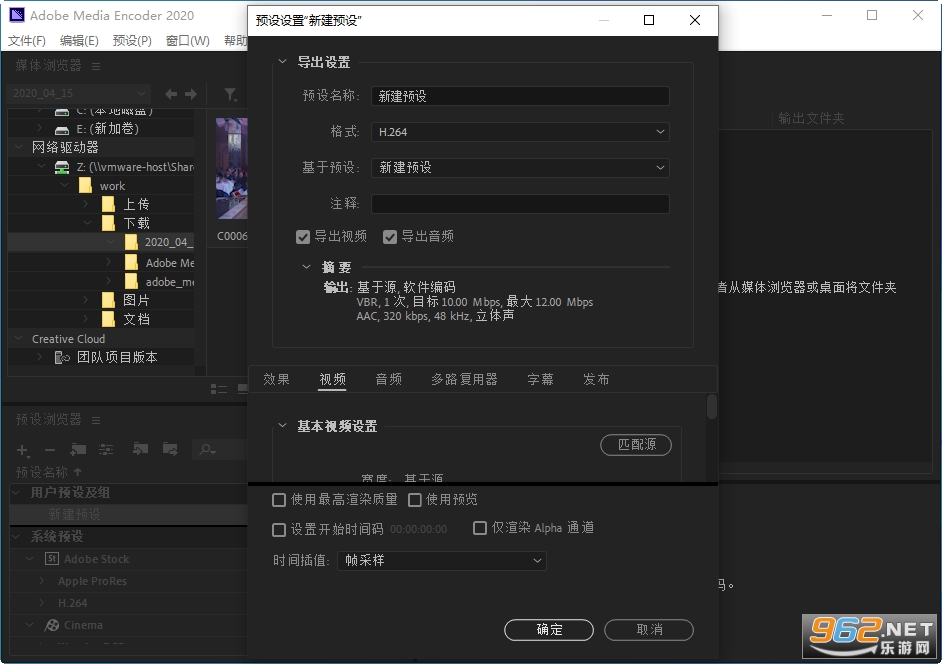This screenshot has width=942, height=664.
Task: Collapse the 基本视频设置 section
Action: pos(282,425)
